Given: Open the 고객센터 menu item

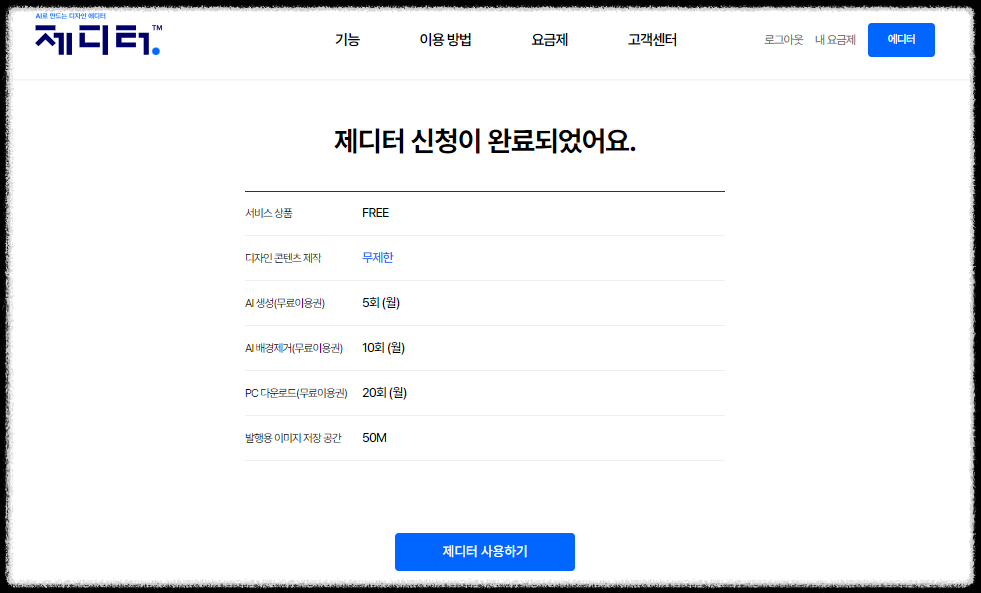Looking at the screenshot, I should [x=655, y=40].
